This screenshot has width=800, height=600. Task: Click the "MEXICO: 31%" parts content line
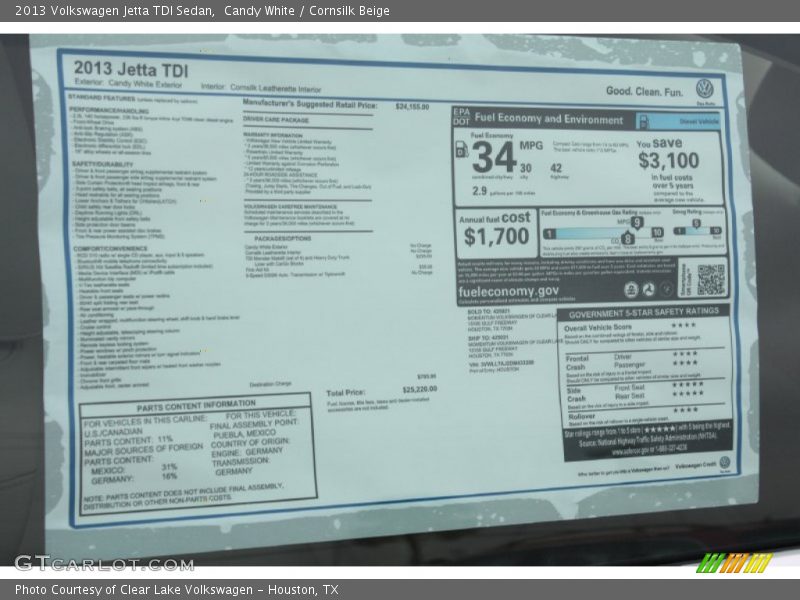pyautogui.click(x=134, y=469)
